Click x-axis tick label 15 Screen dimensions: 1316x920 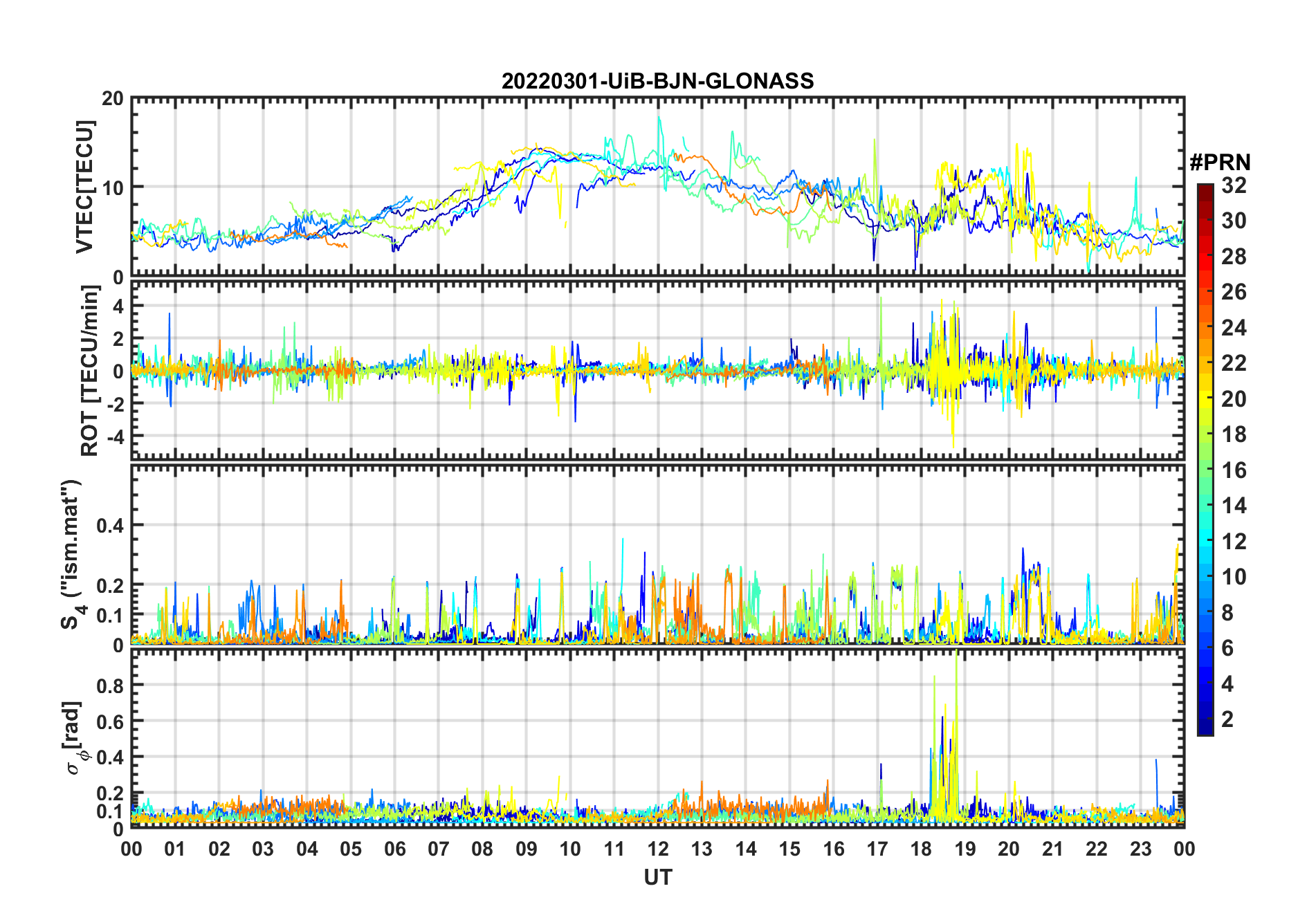(x=789, y=849)
